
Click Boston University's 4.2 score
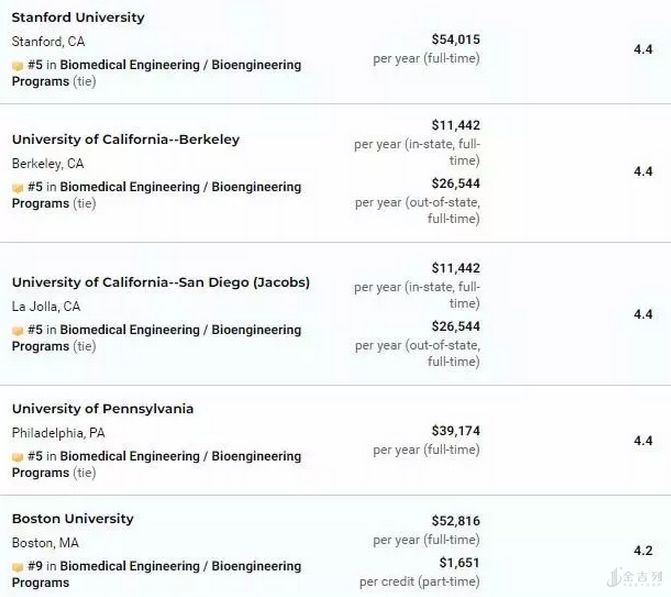pyautogui.click(x=643, y=551)
